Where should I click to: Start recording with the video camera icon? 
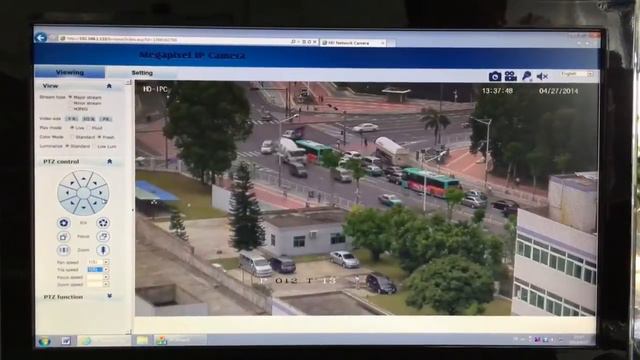pyautogui.click(x=510, y=76)
